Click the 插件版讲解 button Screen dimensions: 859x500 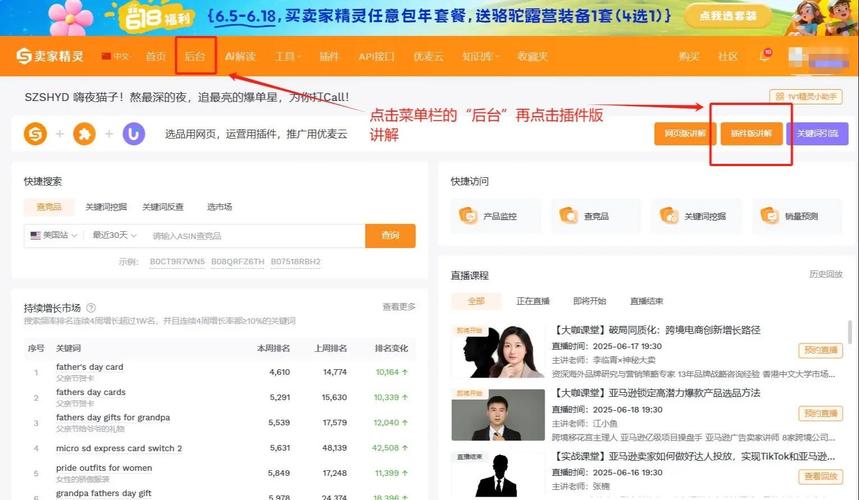point(751,134)
